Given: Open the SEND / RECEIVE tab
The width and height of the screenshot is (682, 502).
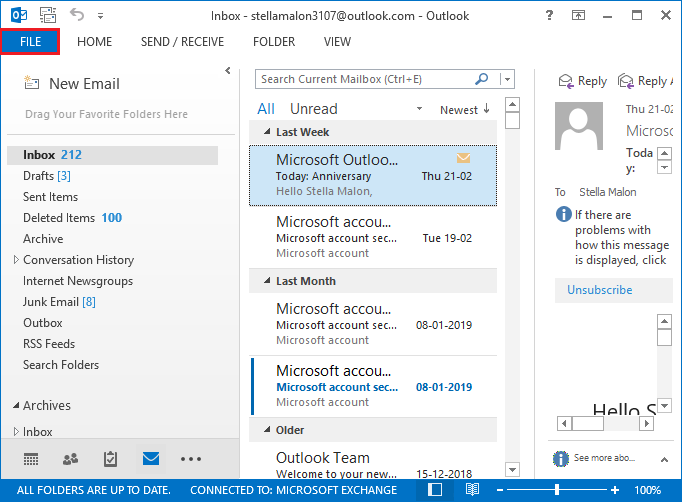Looking at the screenshot, I should 182,42.
